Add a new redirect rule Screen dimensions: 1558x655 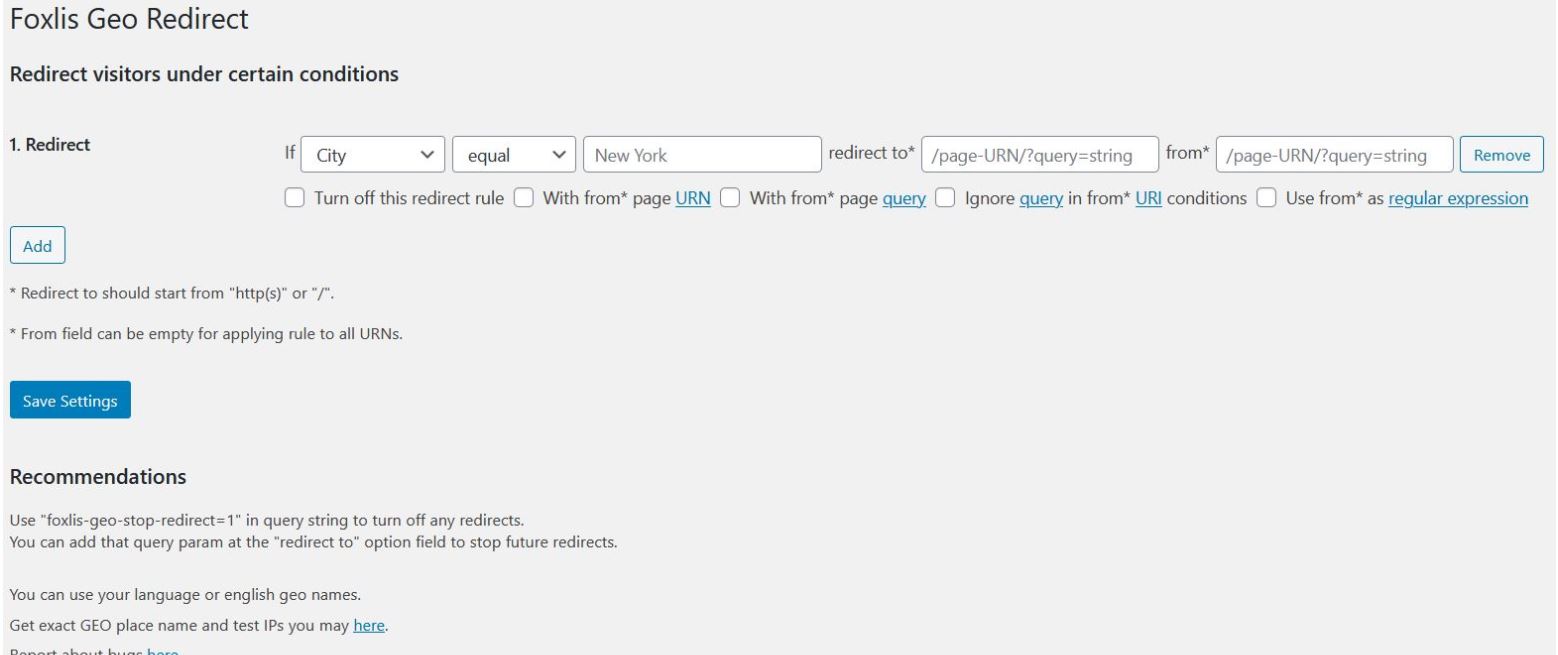(x=37, y=246)
